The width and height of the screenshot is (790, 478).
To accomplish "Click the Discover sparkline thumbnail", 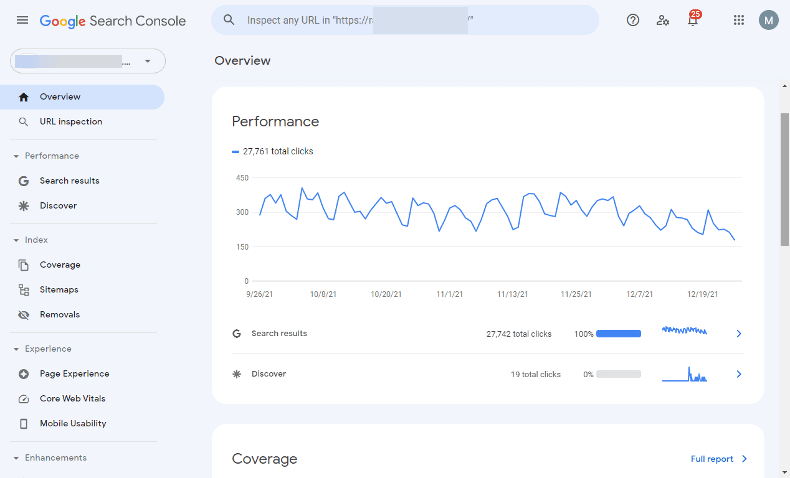I will [x=684, y=374].
